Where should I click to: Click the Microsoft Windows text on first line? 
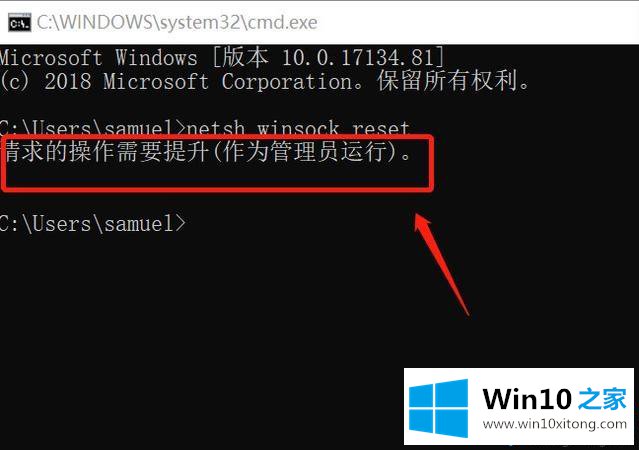(x=99, y=57)
